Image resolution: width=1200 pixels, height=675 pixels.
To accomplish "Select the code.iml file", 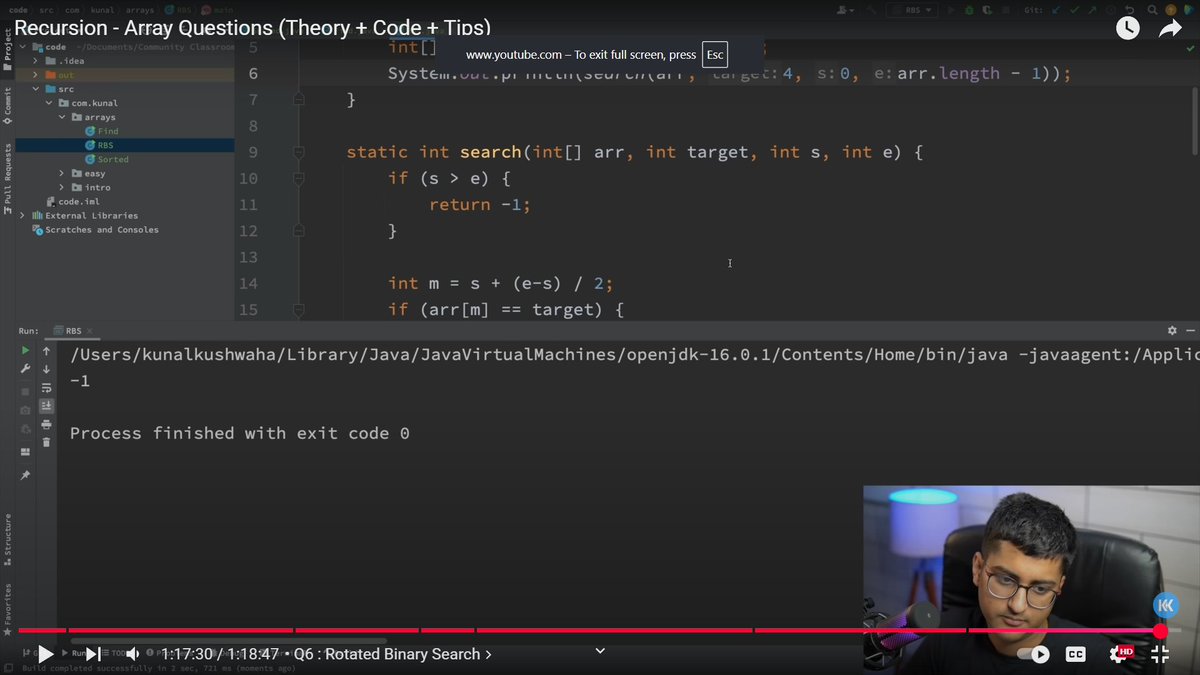I will click(x=71, y=201).
